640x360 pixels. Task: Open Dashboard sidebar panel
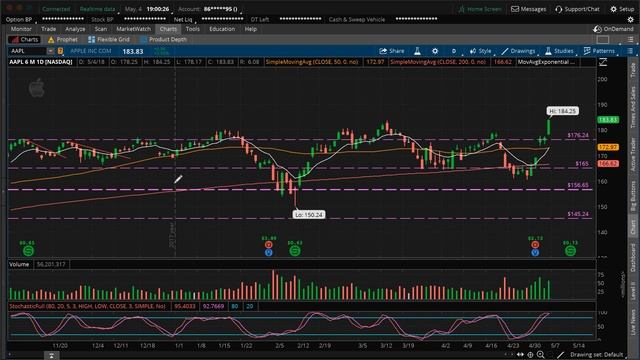tap(633, 258)
